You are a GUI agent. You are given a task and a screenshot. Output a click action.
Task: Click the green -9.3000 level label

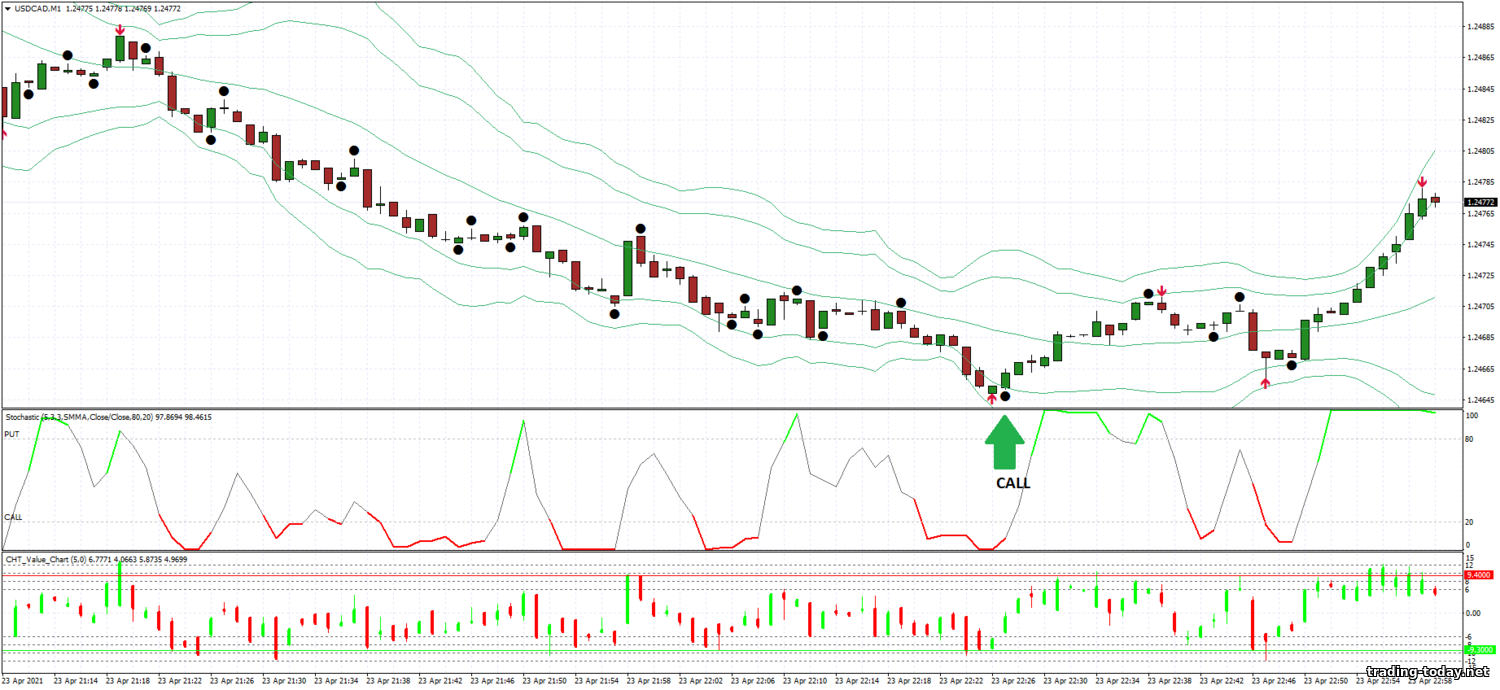[1478, 650]
